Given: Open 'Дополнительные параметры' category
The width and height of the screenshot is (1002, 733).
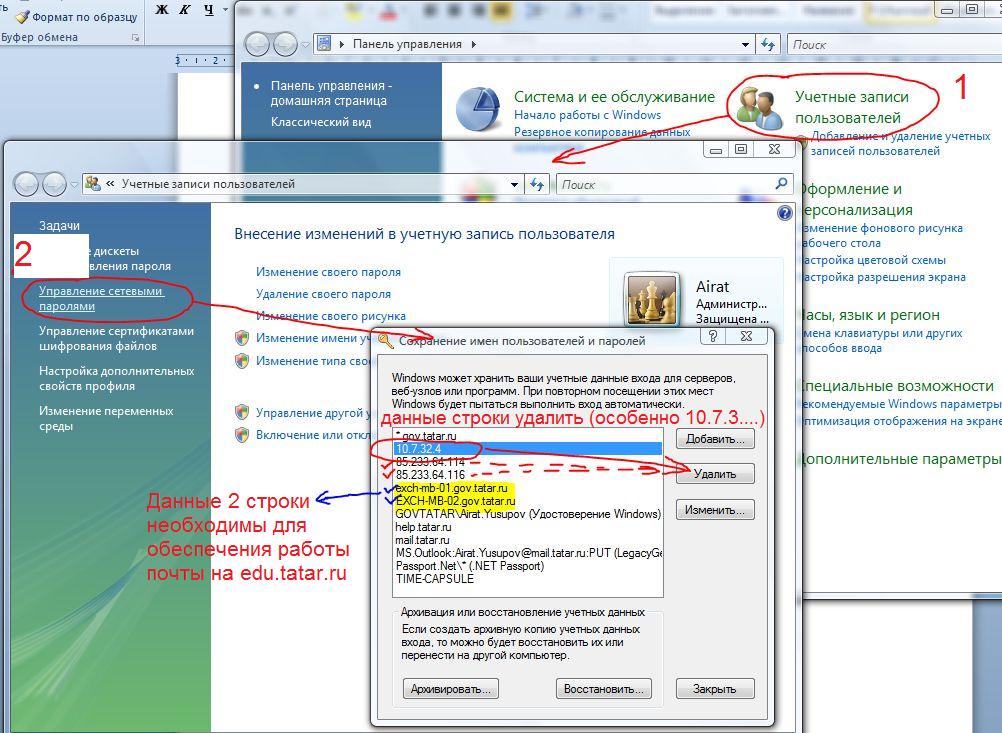Looking at the screenshot, I should point(900,458).
